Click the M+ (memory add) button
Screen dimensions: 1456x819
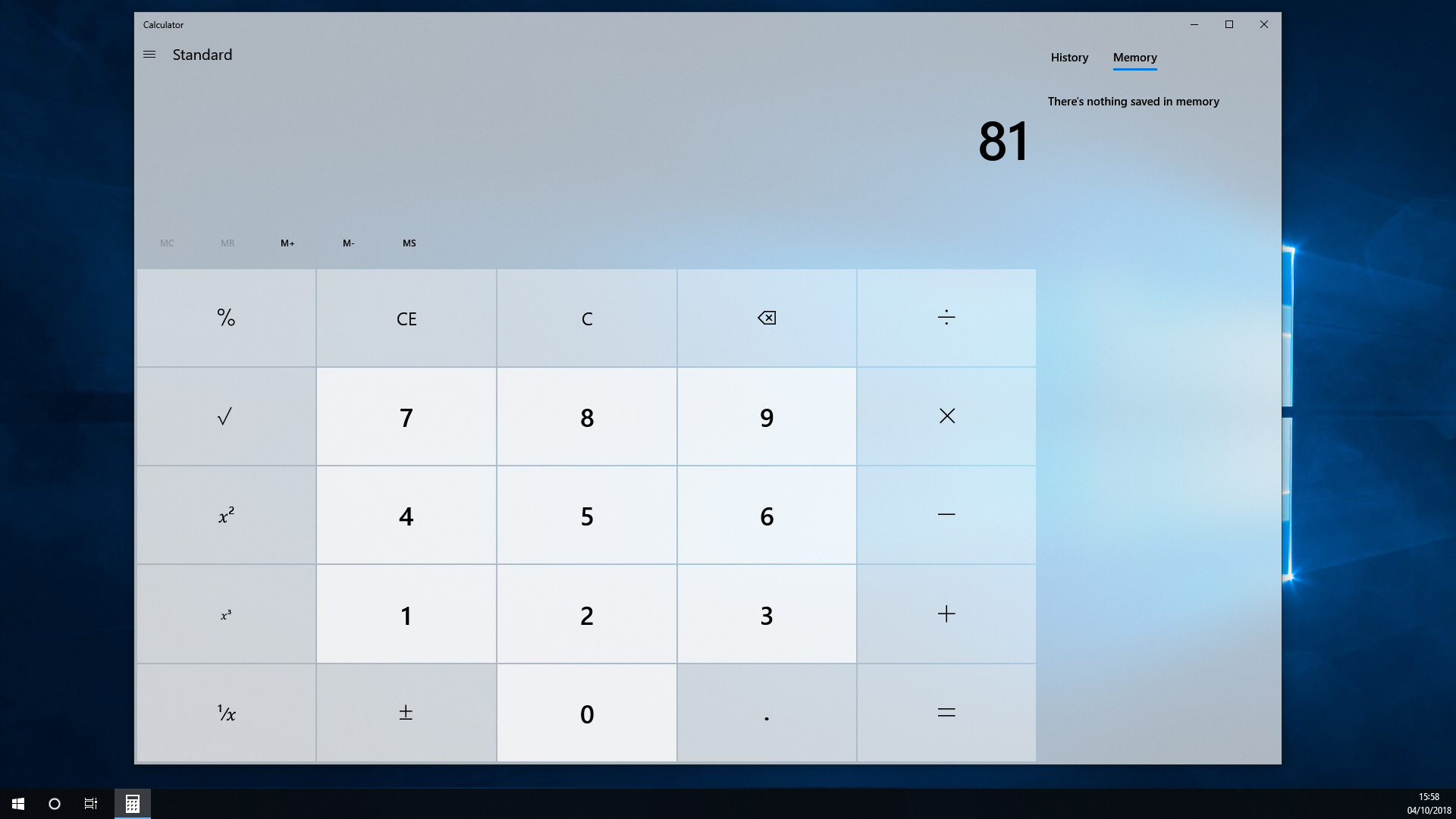pos(288,243)
